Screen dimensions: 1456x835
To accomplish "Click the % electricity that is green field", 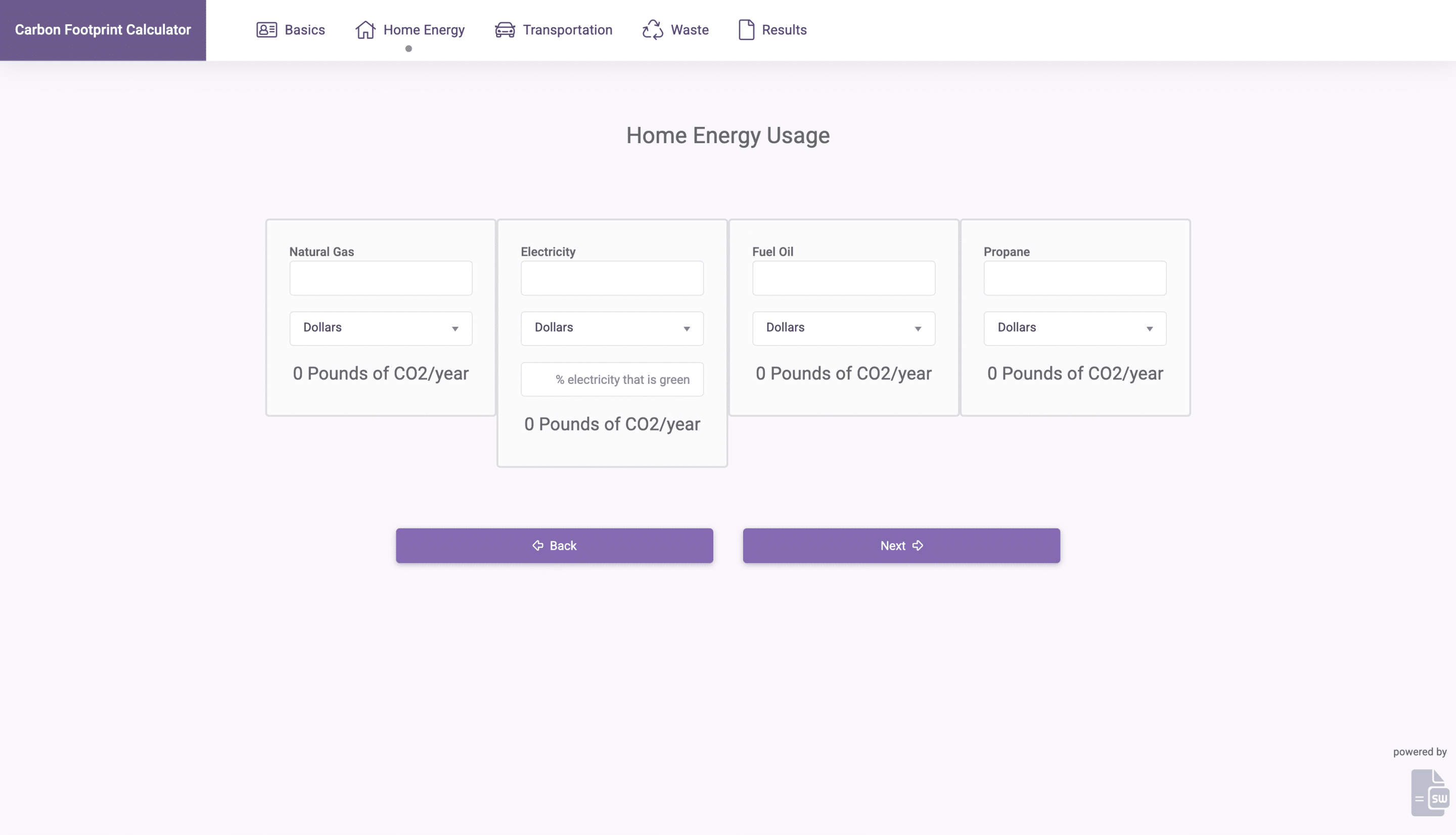I will pyautogui.click(x=612, y=379).
